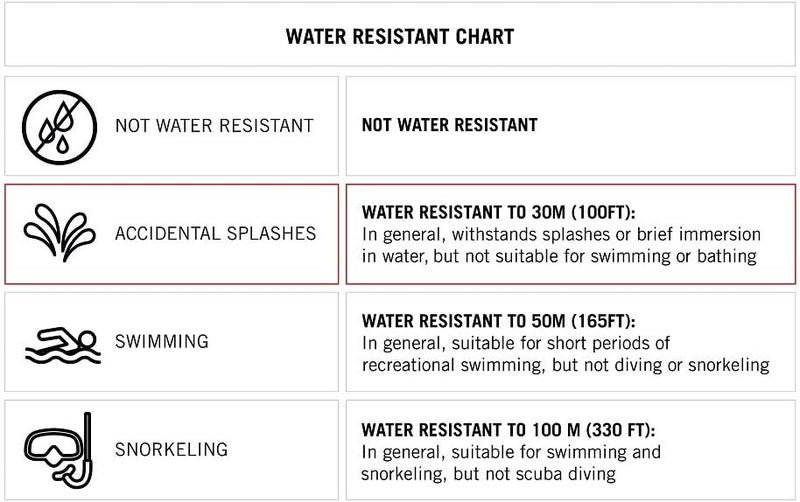Click the NOT WATER RESISTANT label beside icon
The width and height of the screenshot is (800, 502).
point(214,126)
